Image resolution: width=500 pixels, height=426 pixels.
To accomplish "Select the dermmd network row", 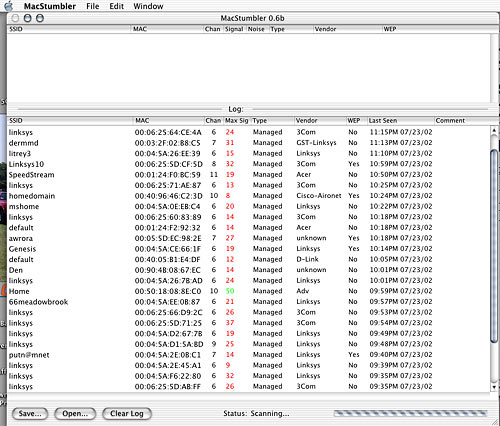I will 249,143.
